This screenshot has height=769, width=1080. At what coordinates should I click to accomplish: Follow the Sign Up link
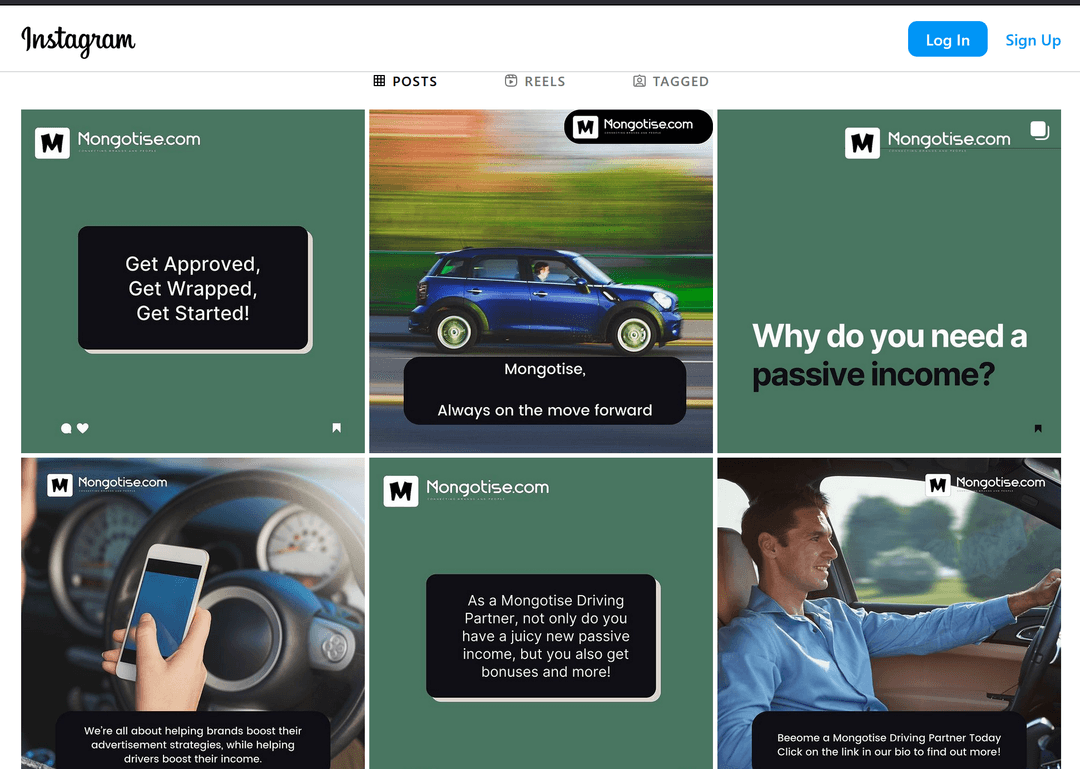[1033, 40]
